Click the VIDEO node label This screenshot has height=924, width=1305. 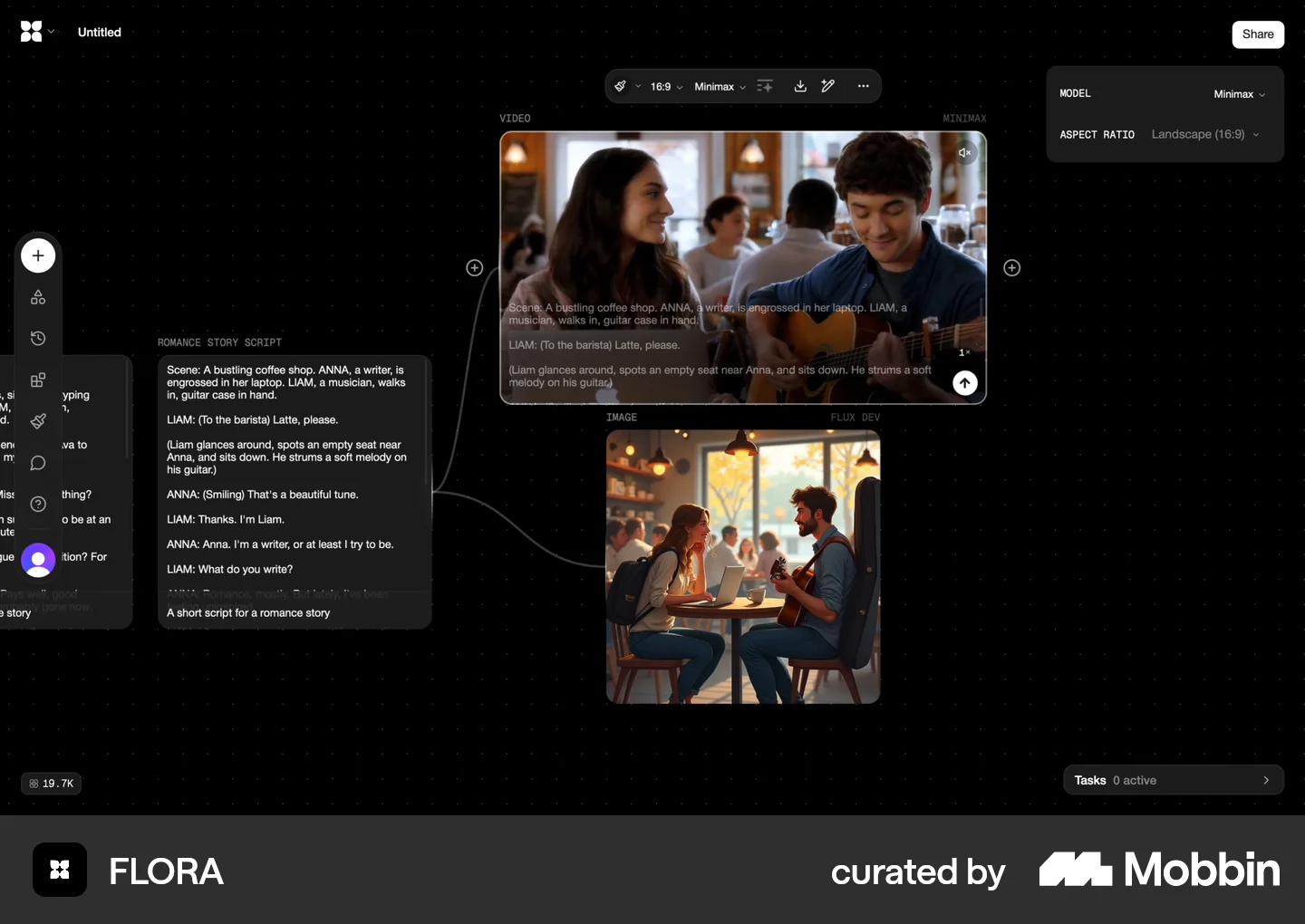[x=515, y=119]
